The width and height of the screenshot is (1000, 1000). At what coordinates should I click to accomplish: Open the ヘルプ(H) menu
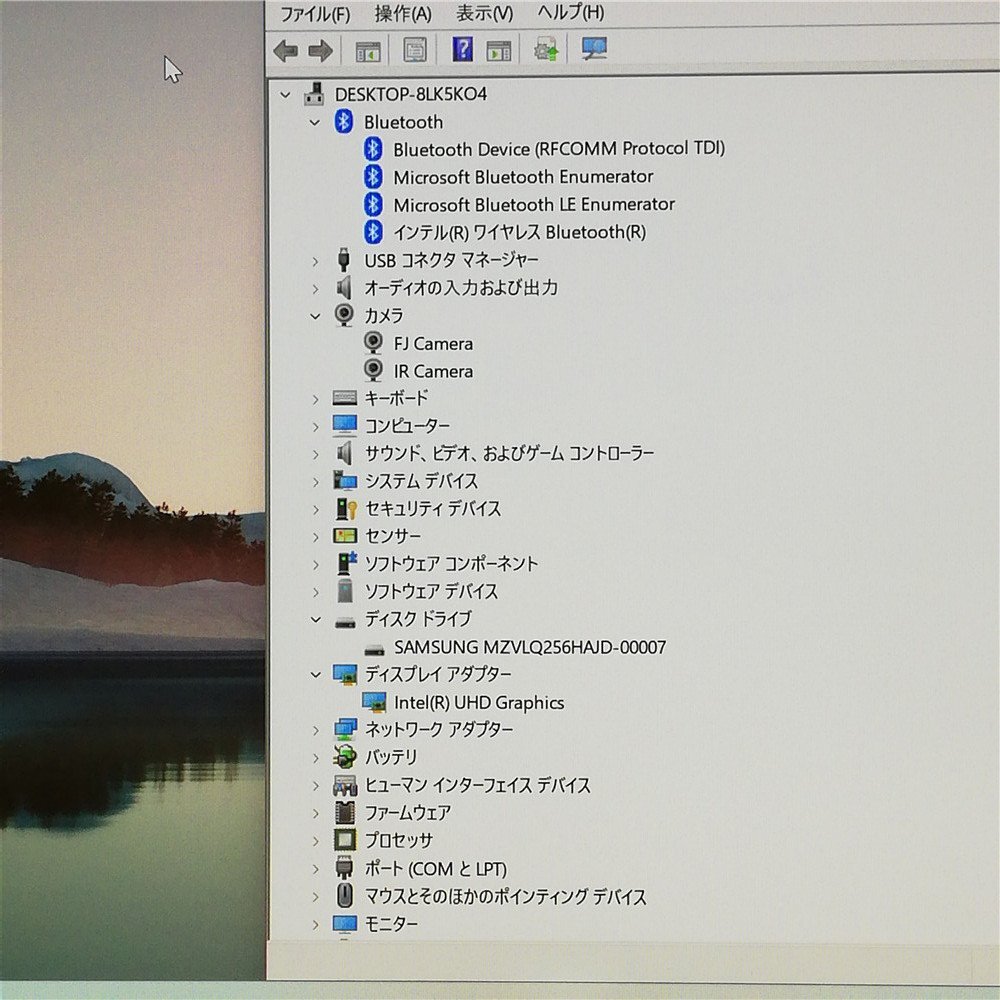point(570,11)
